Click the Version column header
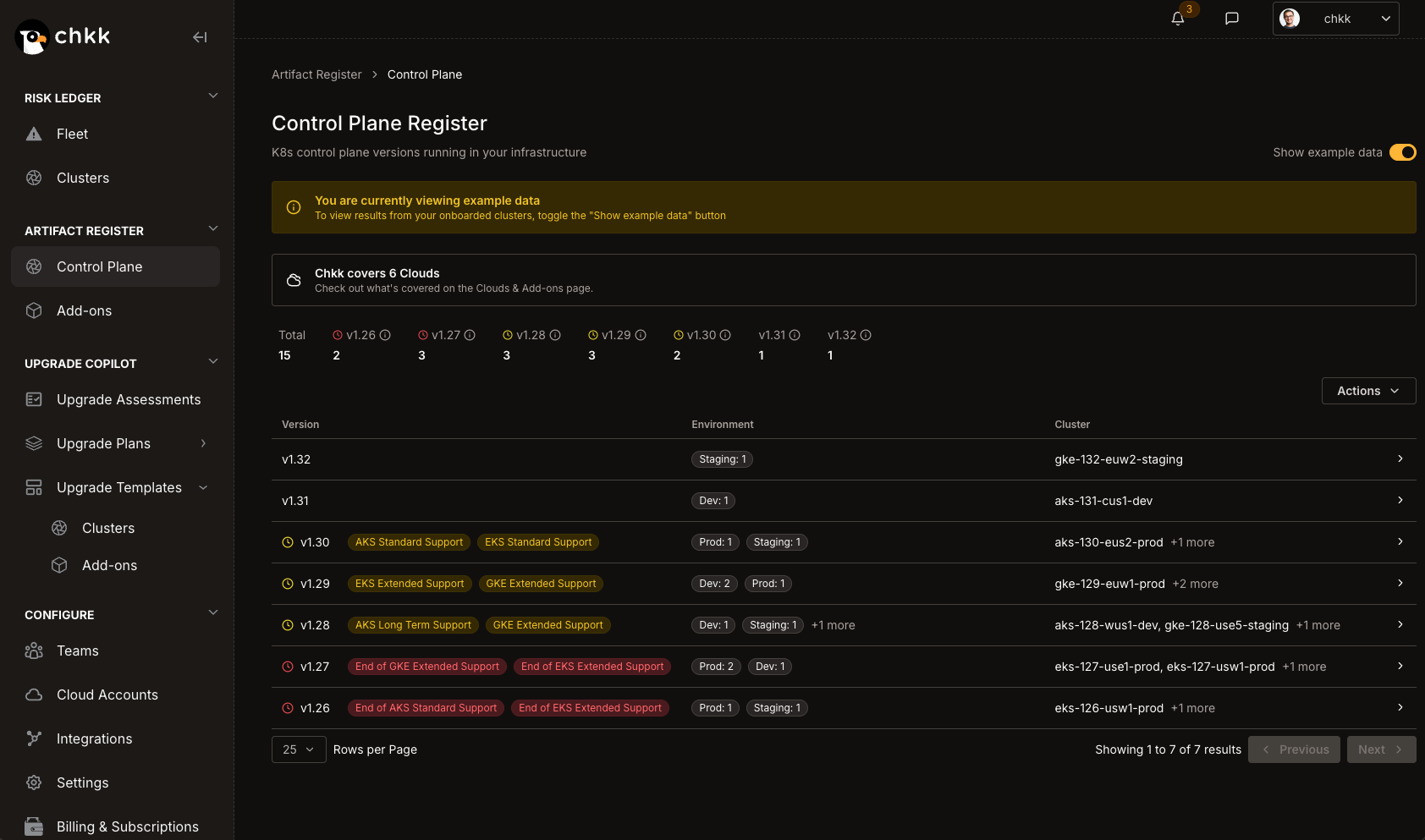The height and width of the screenshot is (840, 1425). tap(300, 425)
